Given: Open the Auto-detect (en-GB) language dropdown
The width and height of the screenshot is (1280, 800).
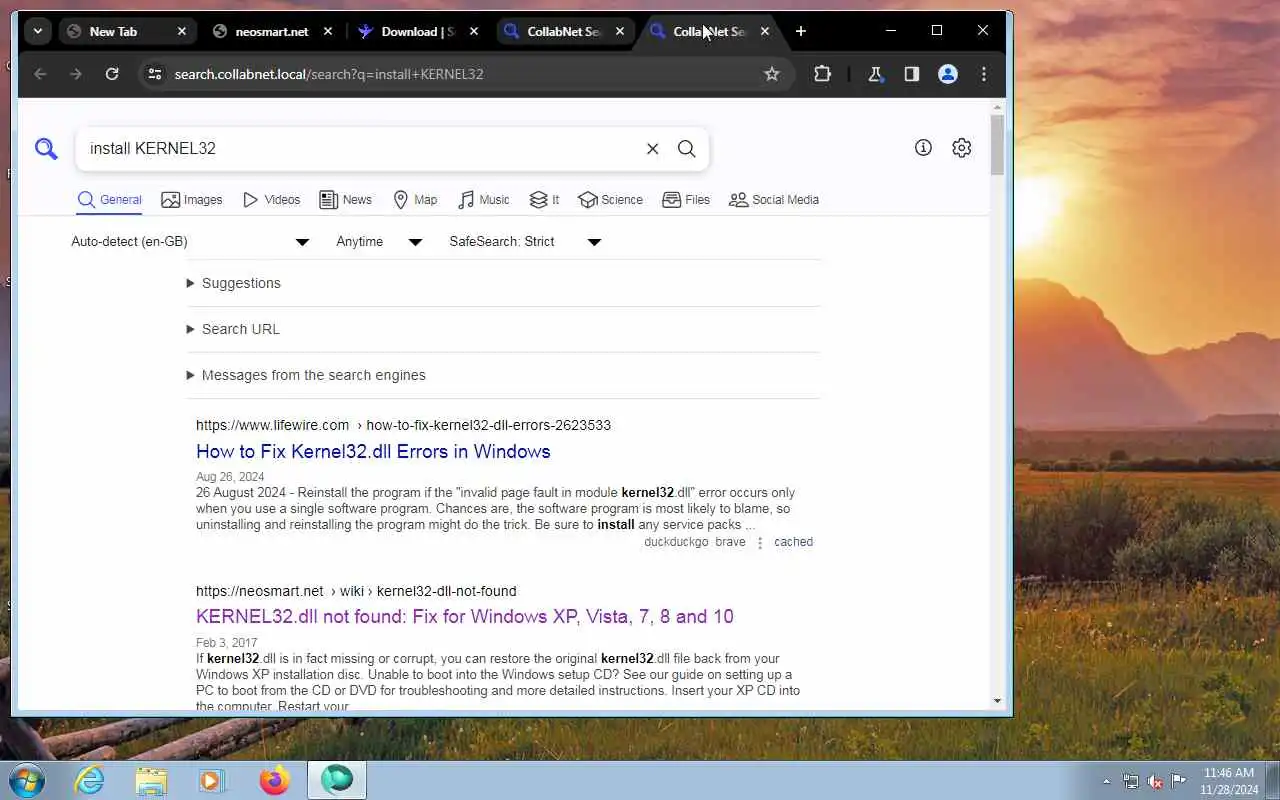Looking at the screenshot, I should pyautogui.click(x=190, y=242).
